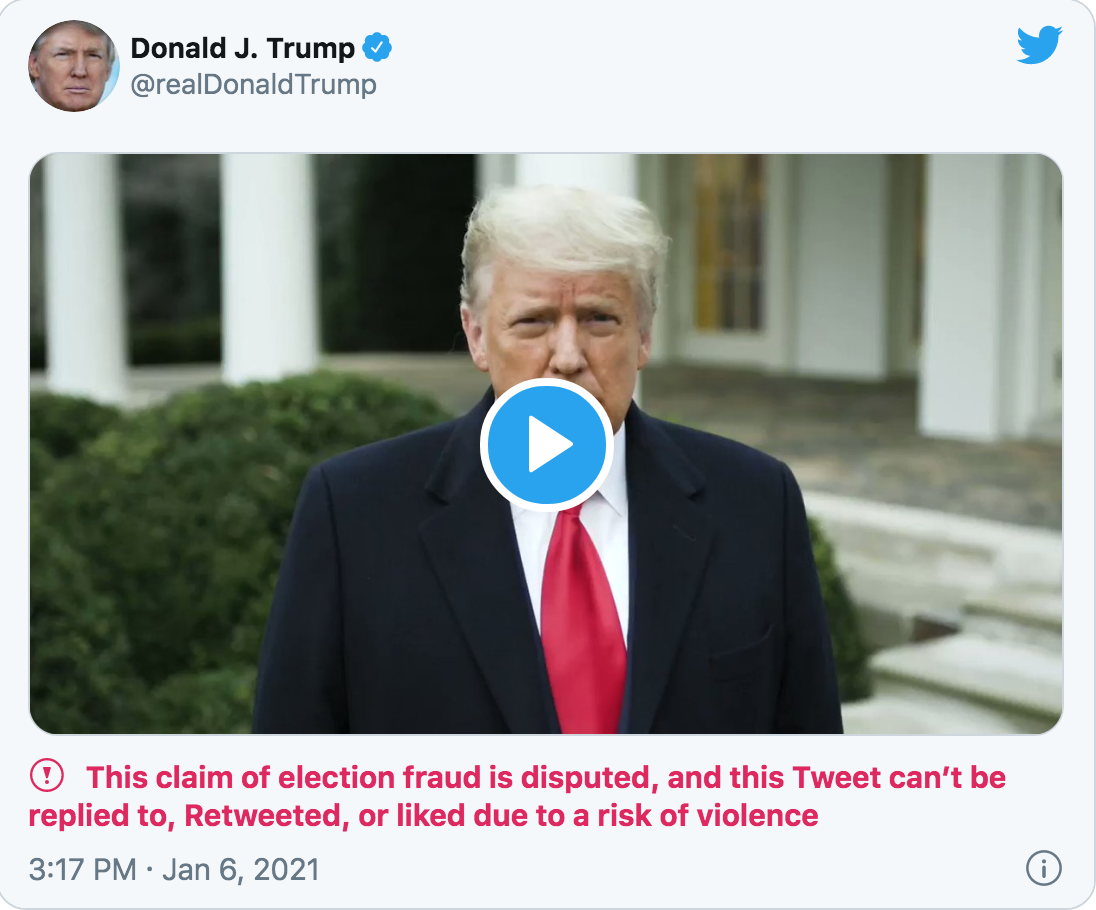Open Twitter via the bird icon
This screenshot has width=1096, height=910.
[1039, 43]
